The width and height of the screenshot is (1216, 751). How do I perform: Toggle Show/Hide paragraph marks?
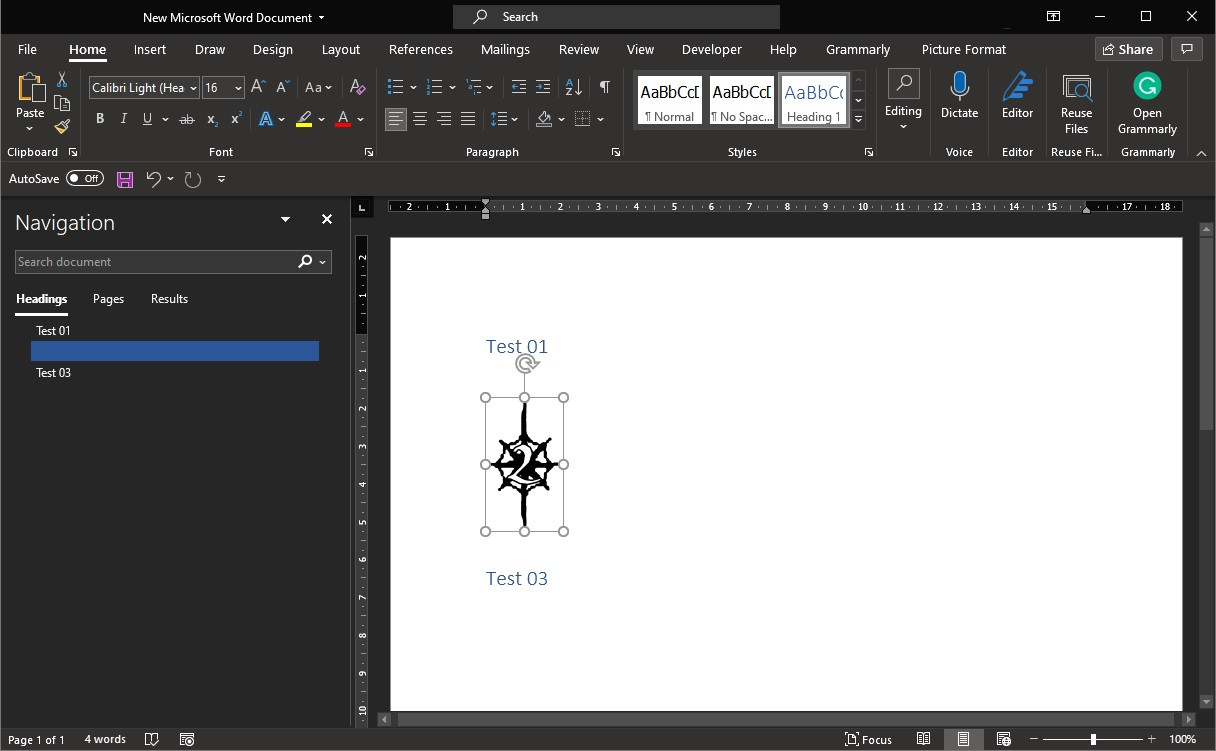coord(604,87)
